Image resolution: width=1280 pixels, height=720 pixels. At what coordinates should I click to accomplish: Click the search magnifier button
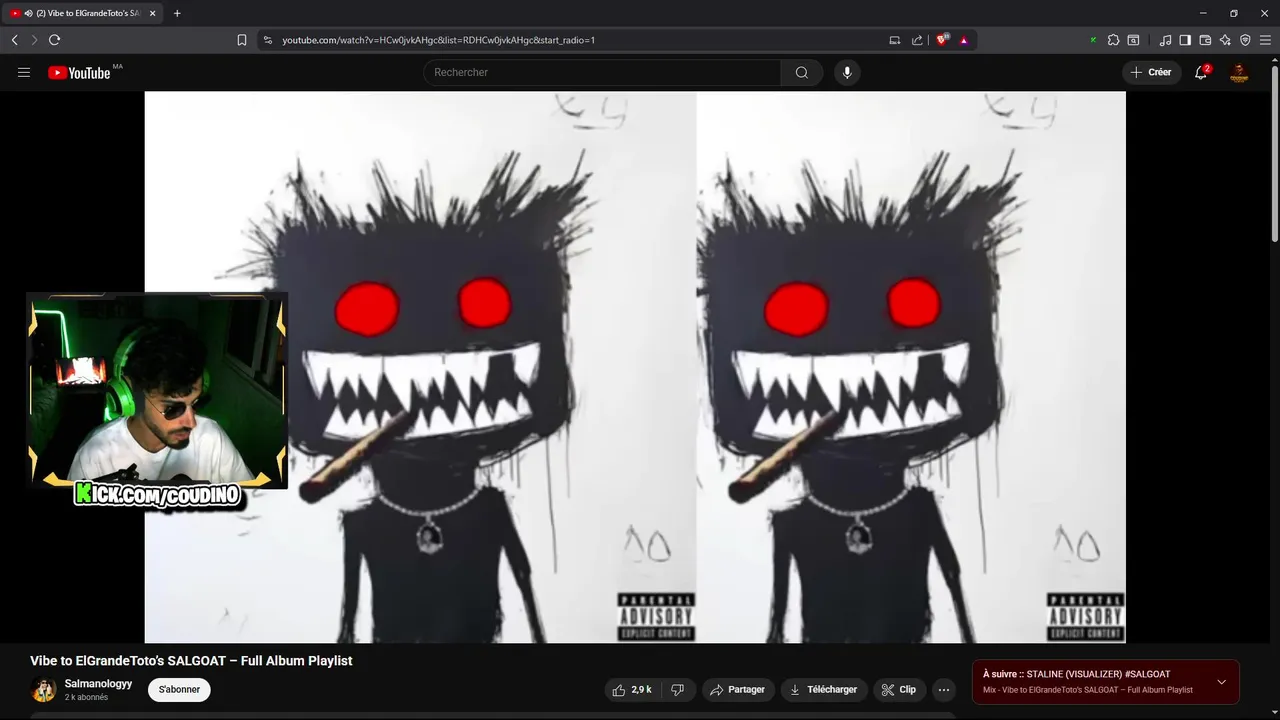(x=802, y=72)
